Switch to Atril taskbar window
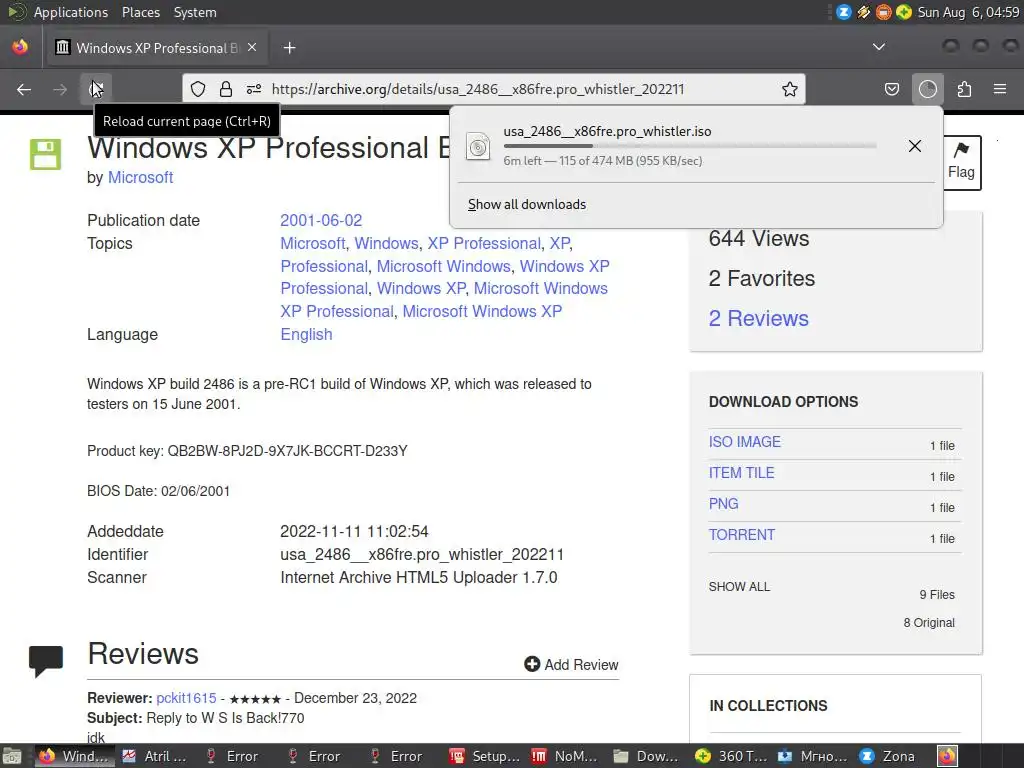The height and width of the screenshot is (768, 1024). [157, 756]
